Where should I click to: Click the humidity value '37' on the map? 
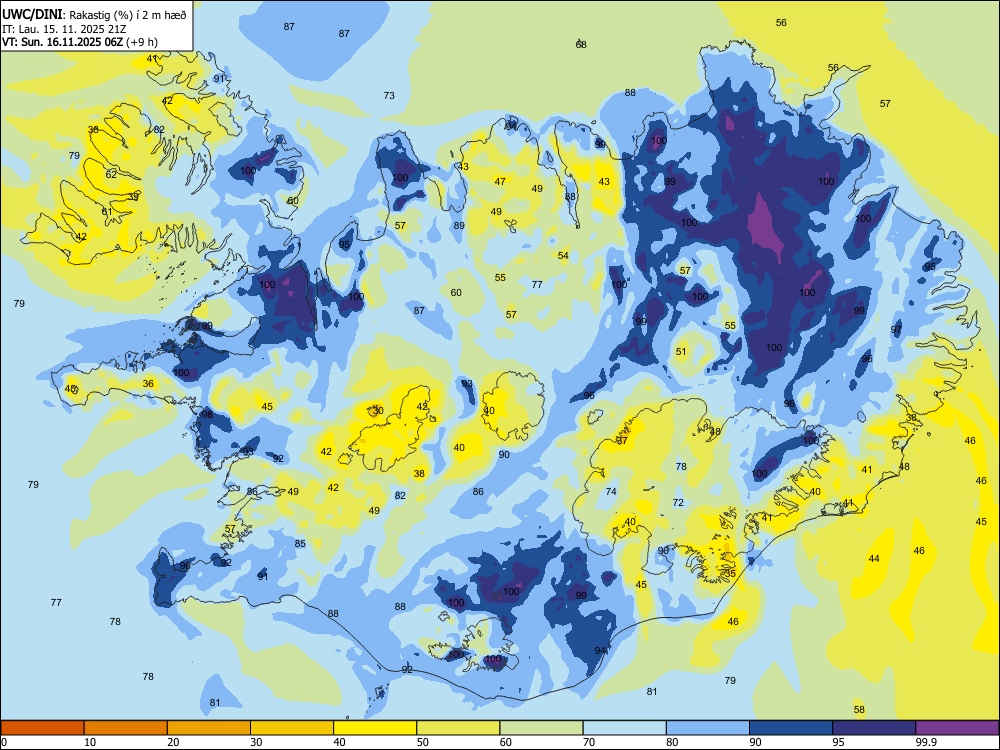click(622, 441)
